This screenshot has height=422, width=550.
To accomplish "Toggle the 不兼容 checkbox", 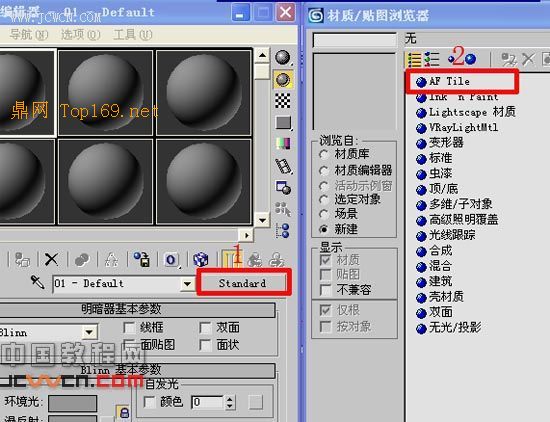I will pyautogui.click(x=326, y=290).
